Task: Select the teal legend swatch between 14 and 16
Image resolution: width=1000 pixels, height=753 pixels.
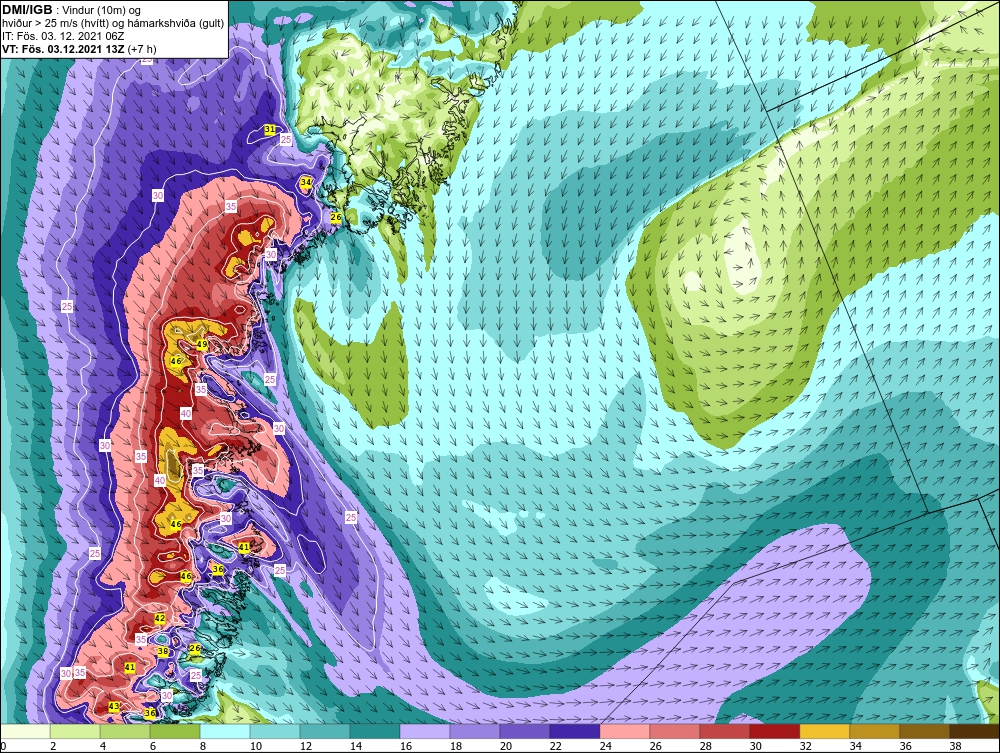Action: click(375, 731)
